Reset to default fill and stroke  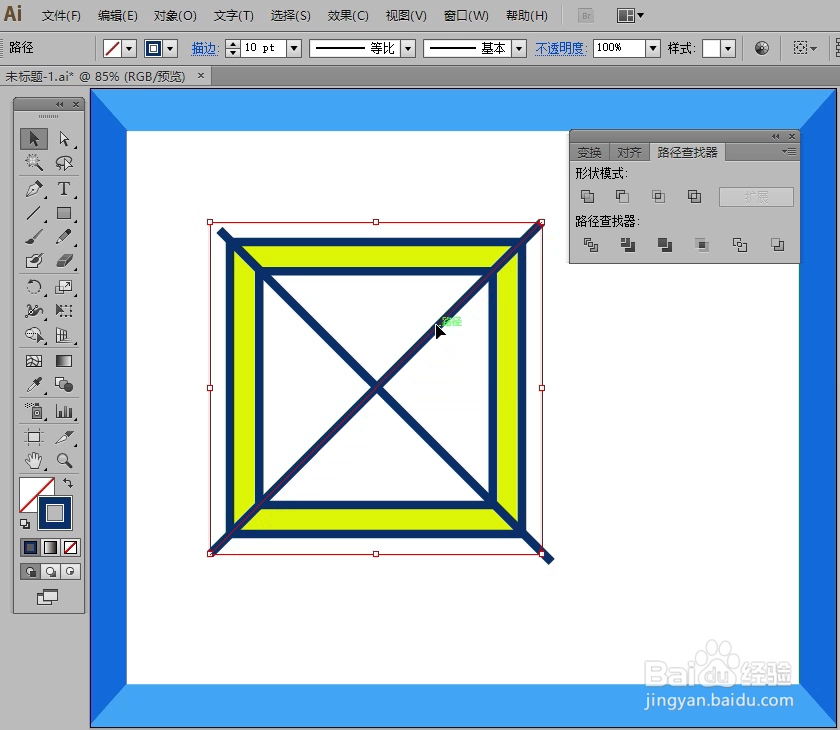tap(25, 523)
